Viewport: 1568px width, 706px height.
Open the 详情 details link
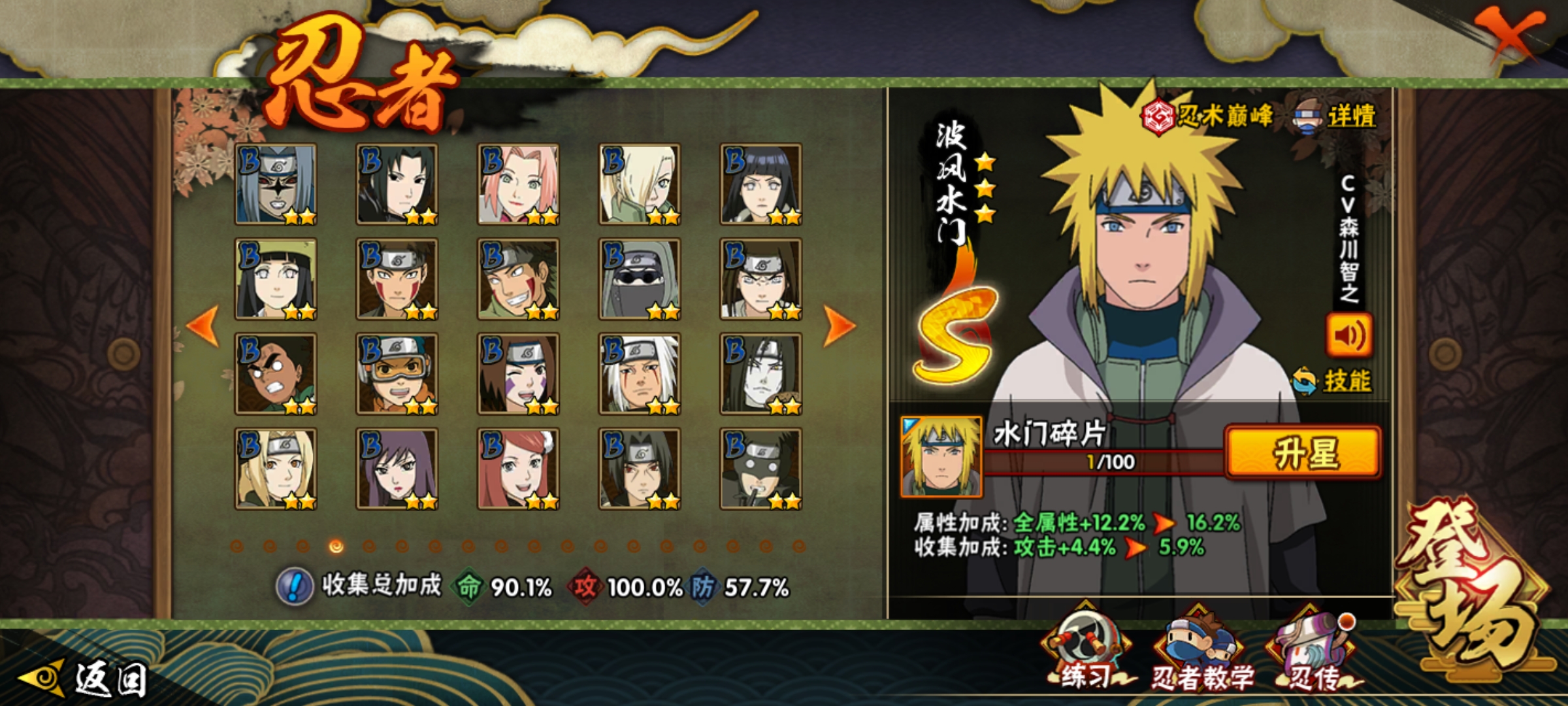pos(1335,116)
